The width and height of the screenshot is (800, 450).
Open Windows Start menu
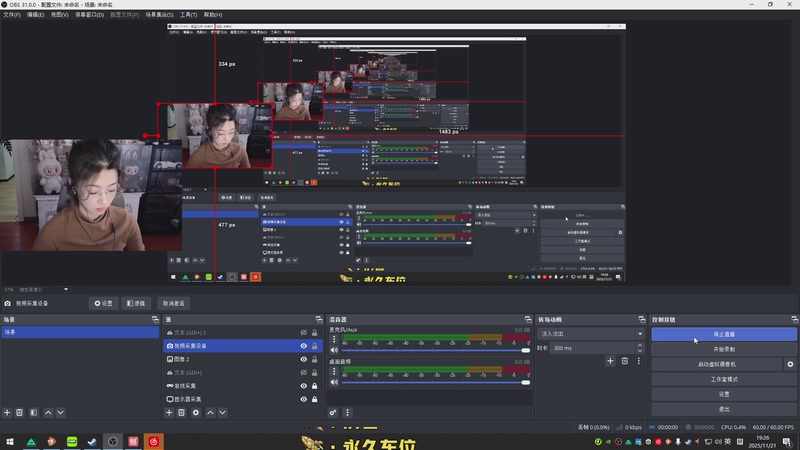10,442
